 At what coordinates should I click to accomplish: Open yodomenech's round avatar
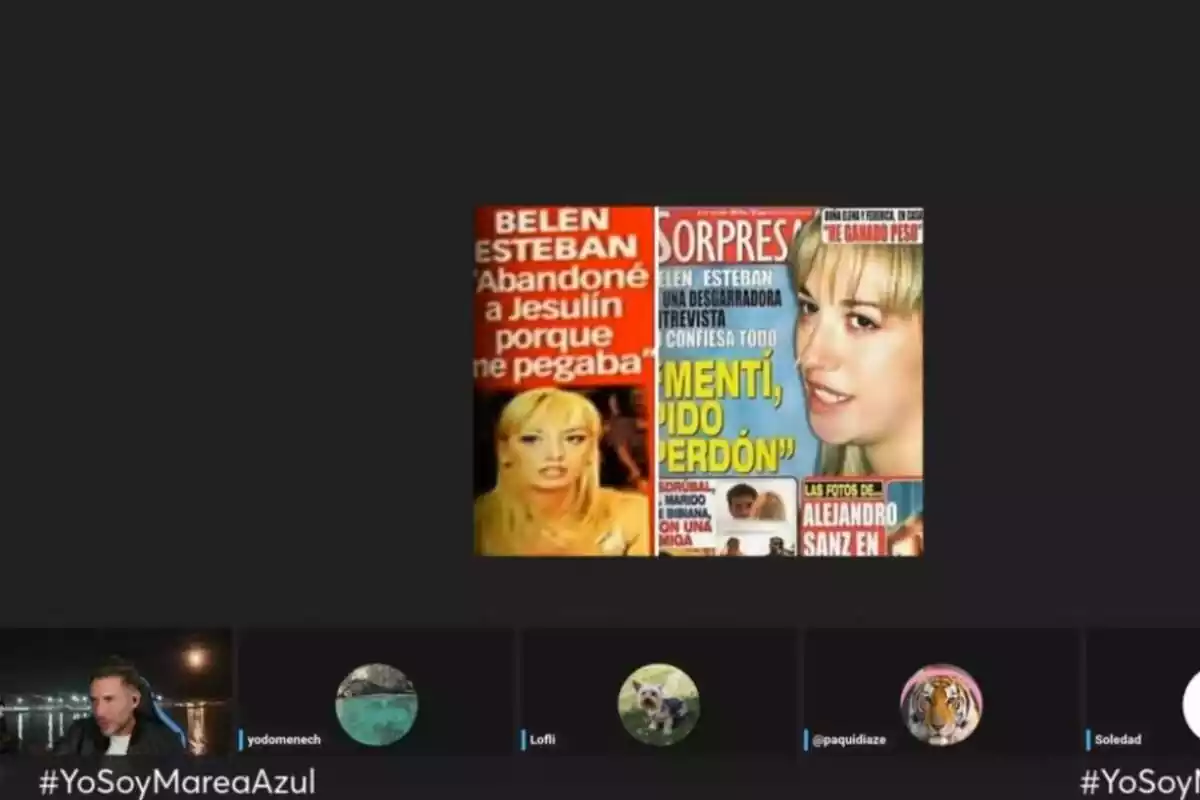376,704
